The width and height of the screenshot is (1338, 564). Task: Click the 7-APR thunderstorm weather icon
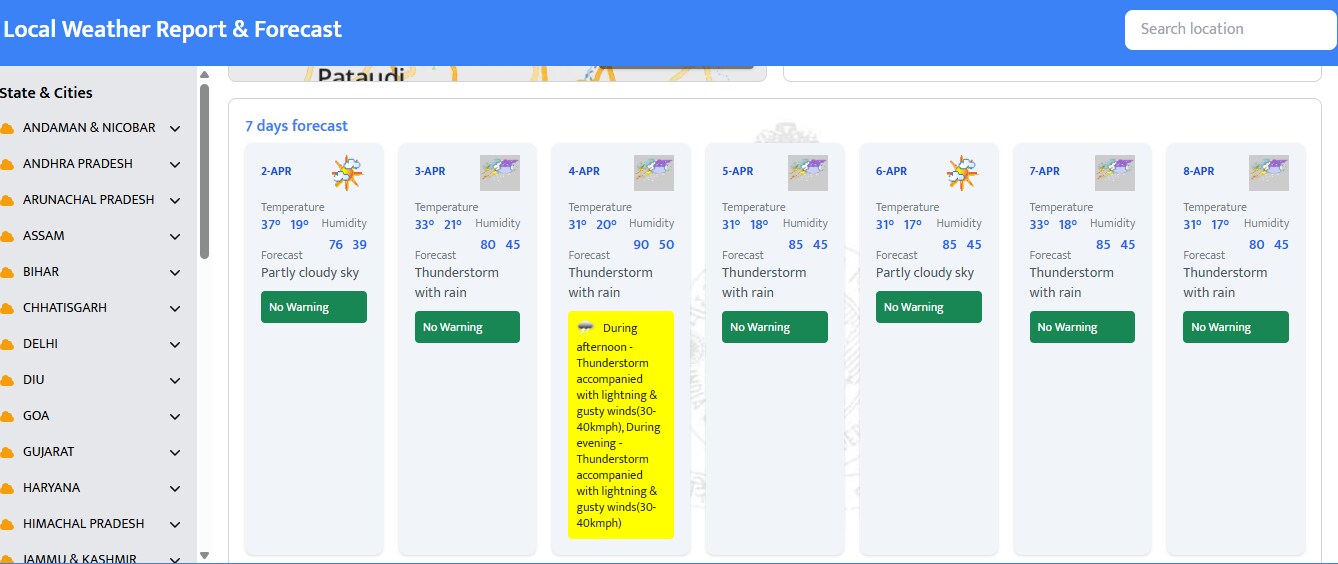pyautogui.click(x=1115, y=173)
